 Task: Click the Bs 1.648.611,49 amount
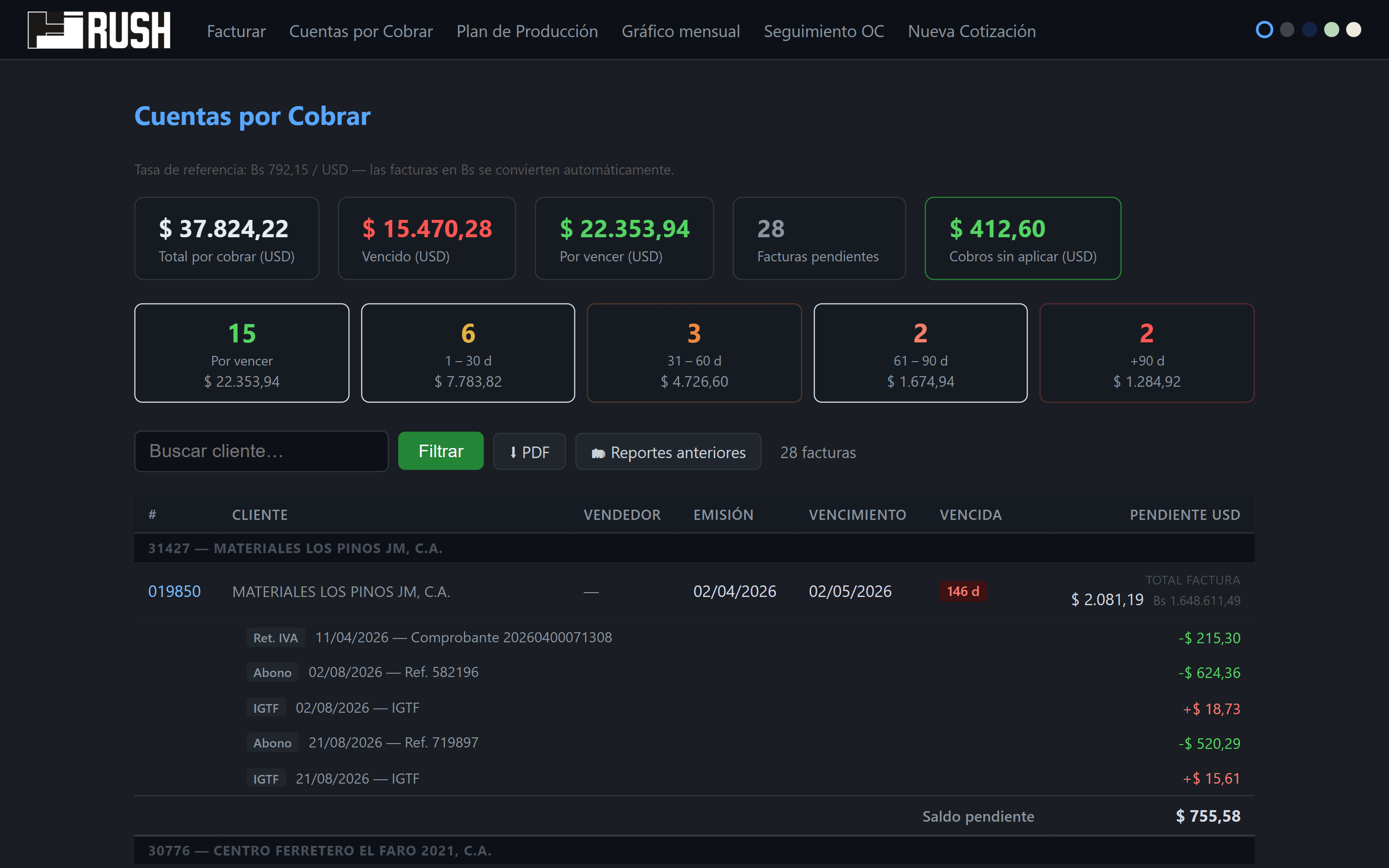(x=1197, y=600)
